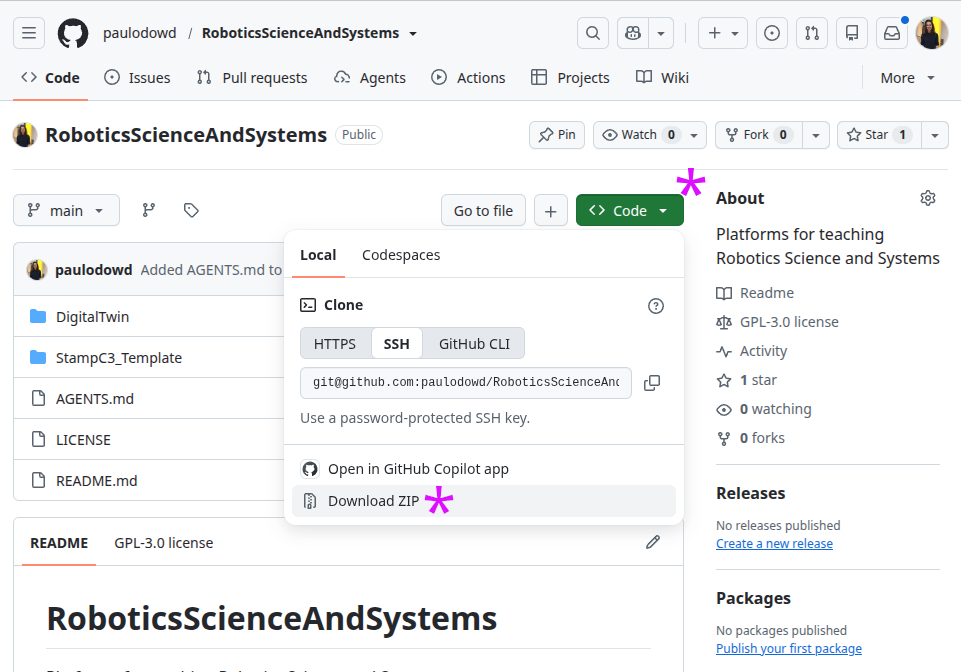Go to GitHub homepage via Octocat logo
The width and height of the screenshot is (961, 672).
click(73, 32)
